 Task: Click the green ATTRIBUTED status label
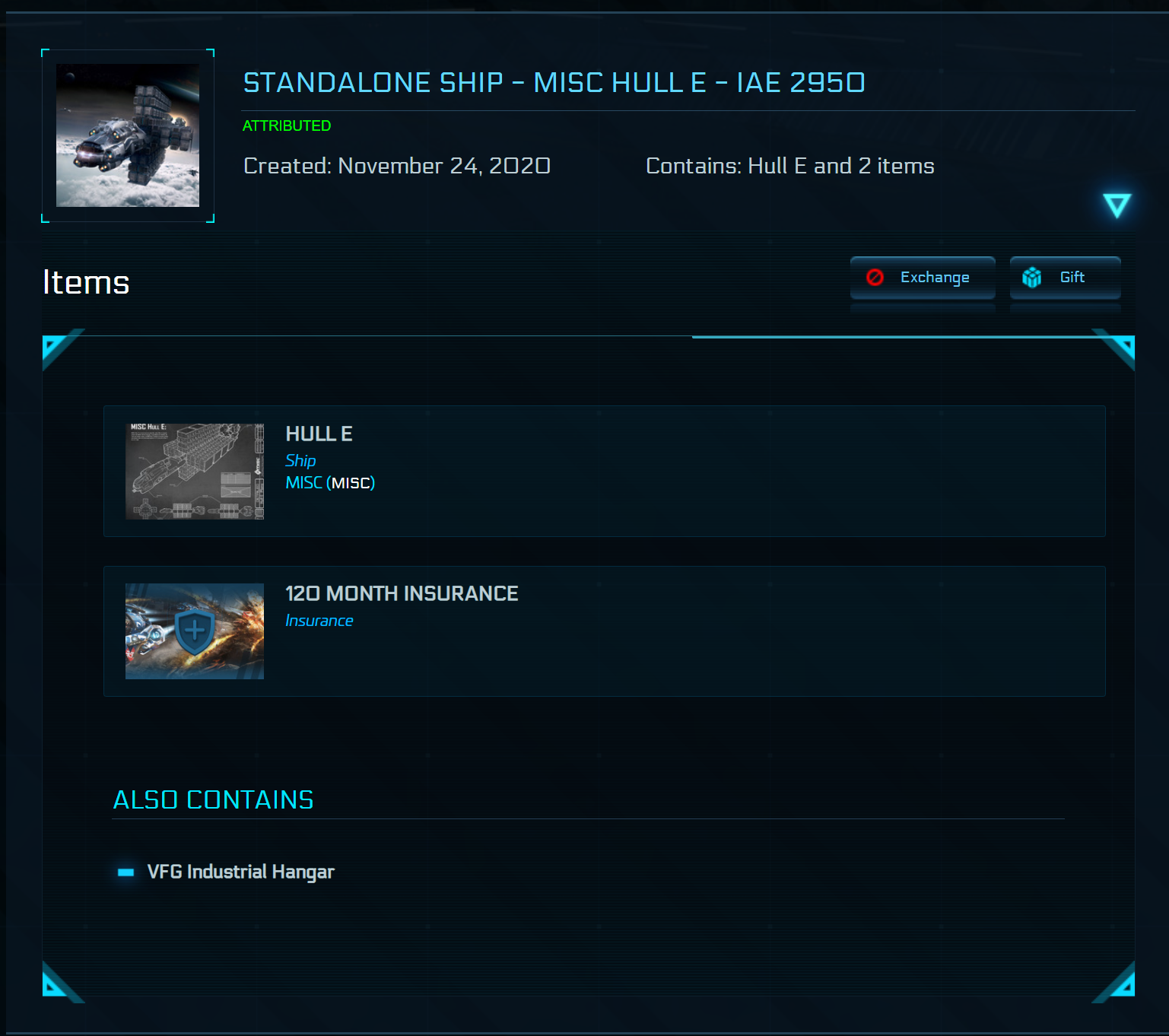click(x=287, y=126)
